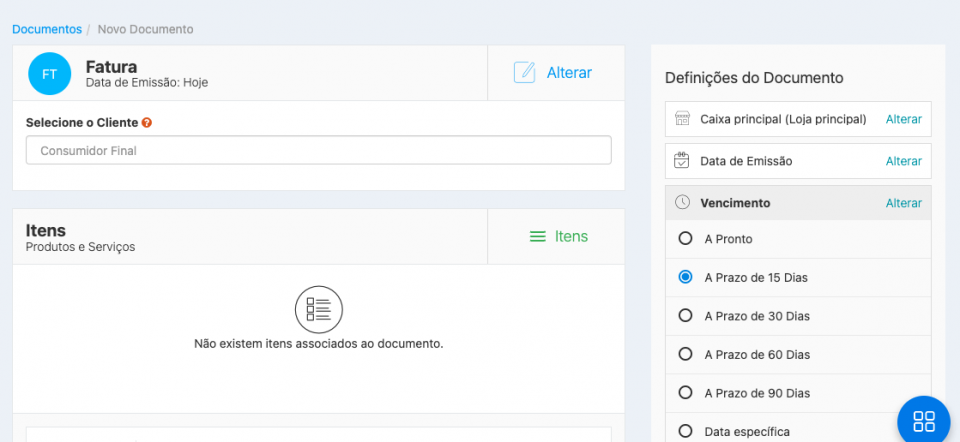Click the calendar icon for Data de Emissão
The width and height of the screenshot is (960, 442).
tap(682, 161)
